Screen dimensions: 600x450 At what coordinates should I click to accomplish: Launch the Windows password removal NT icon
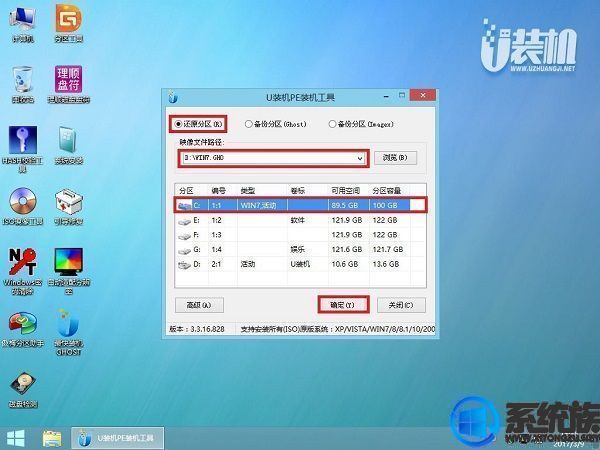coord(23,271)
